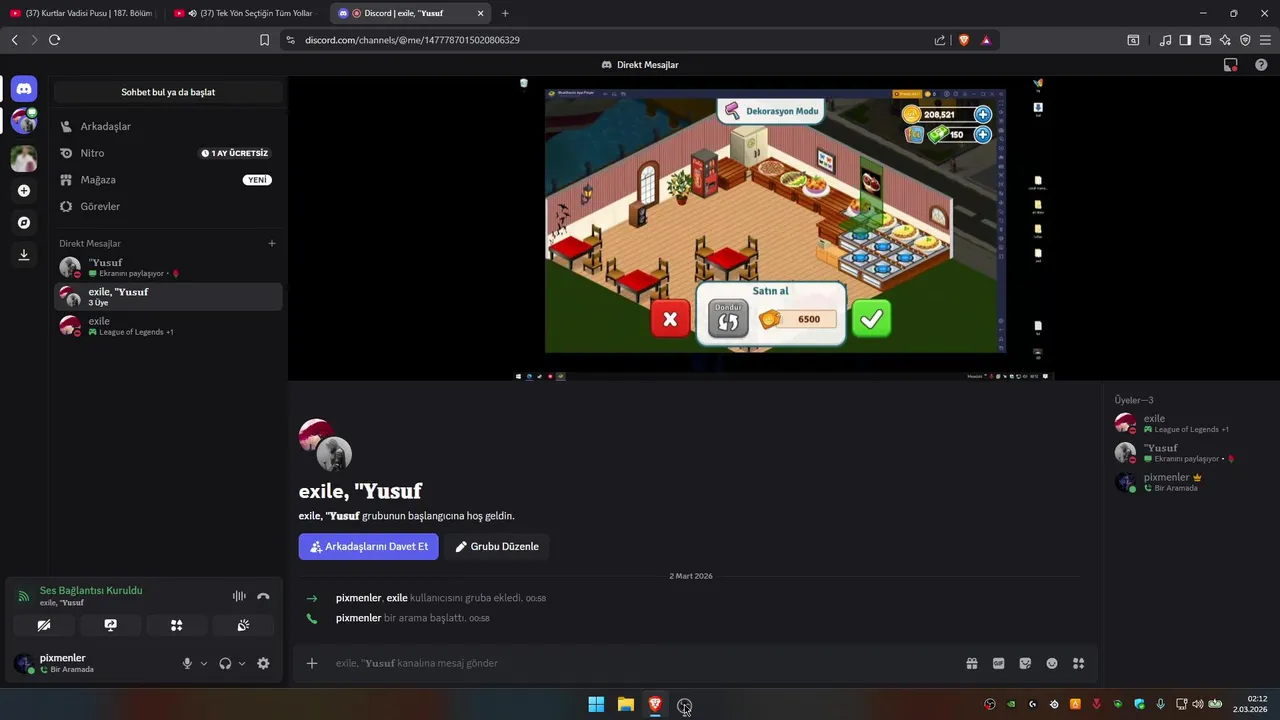The height and width of the screenshot is (720, 1280).
Task: Disconnect from the voice call
Action: (x=263, y=596)
